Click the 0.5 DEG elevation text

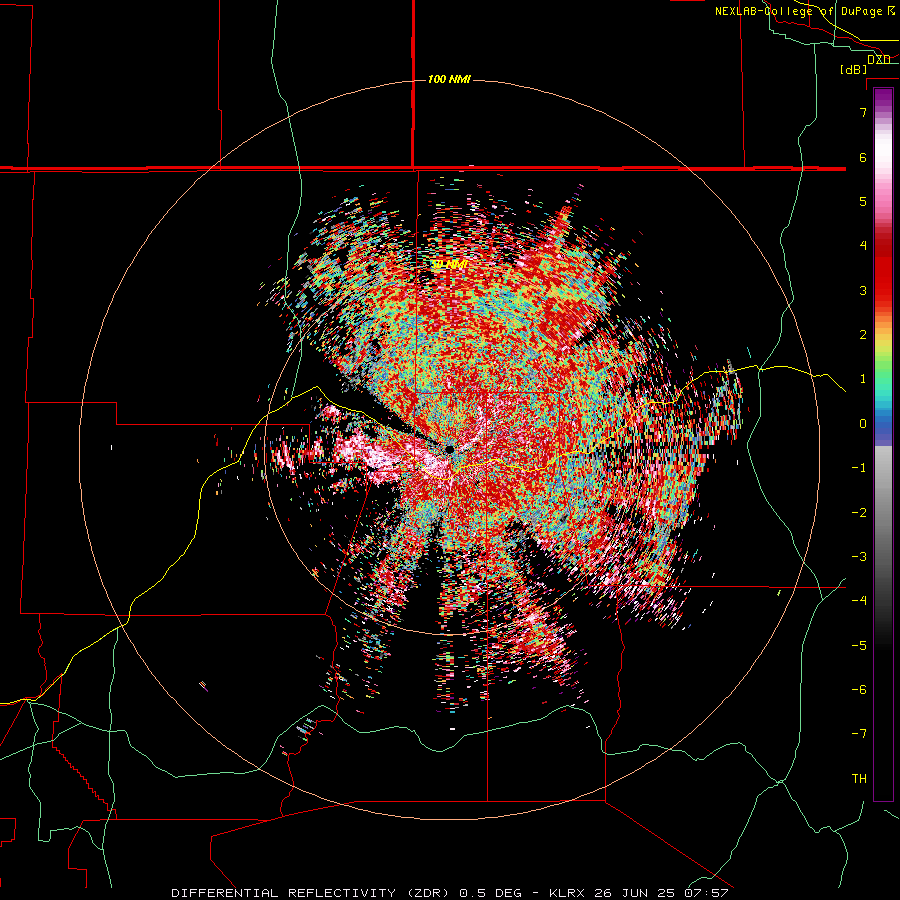coord(490,893)
